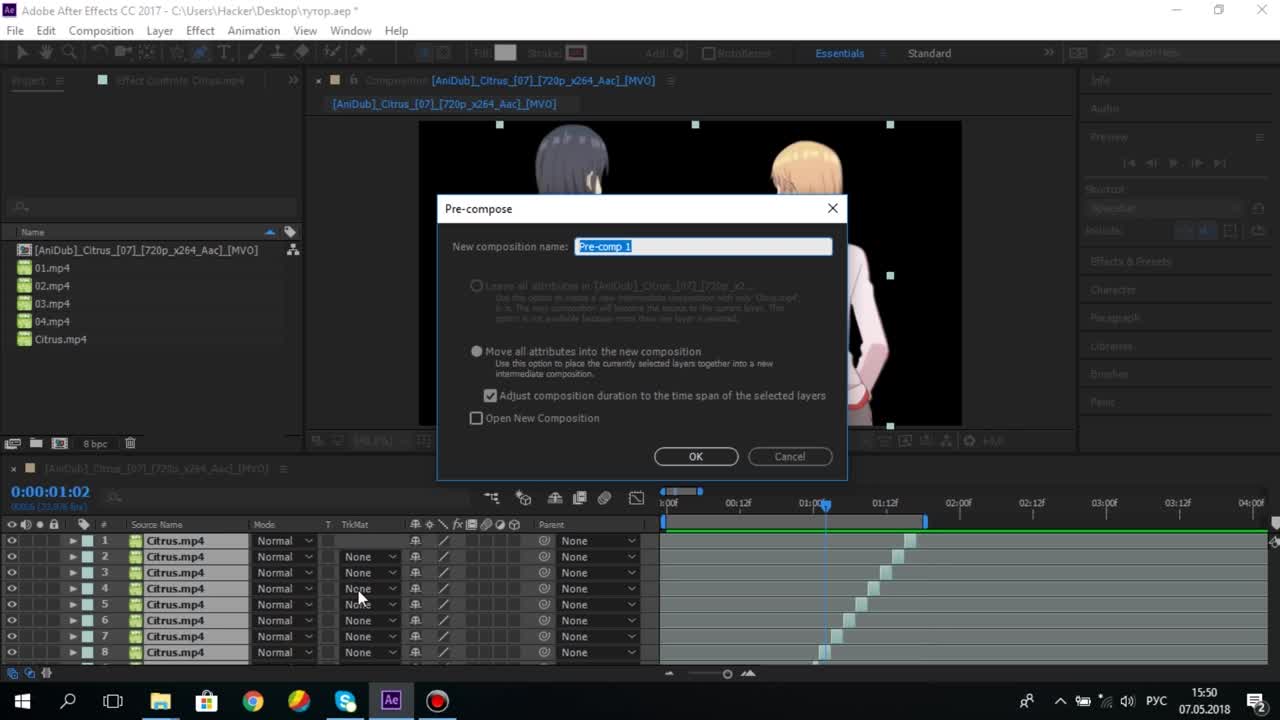The height and width of the screenshot is (720, 1280).
Task: Open After Effects from the taskbar
Action: click(x=391, y=701)
